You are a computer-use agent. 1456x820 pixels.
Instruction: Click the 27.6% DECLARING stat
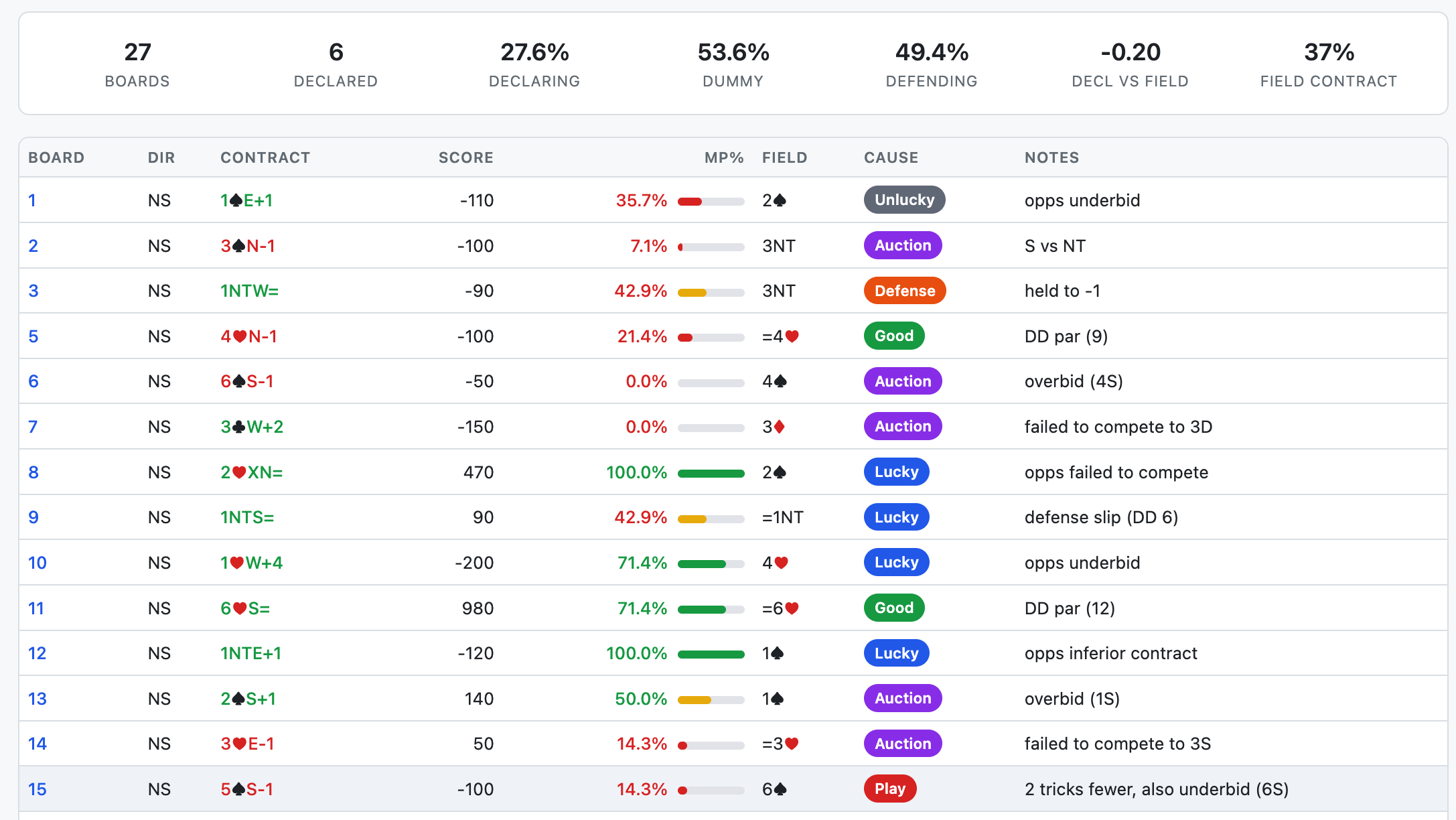[x=534, y=64]
